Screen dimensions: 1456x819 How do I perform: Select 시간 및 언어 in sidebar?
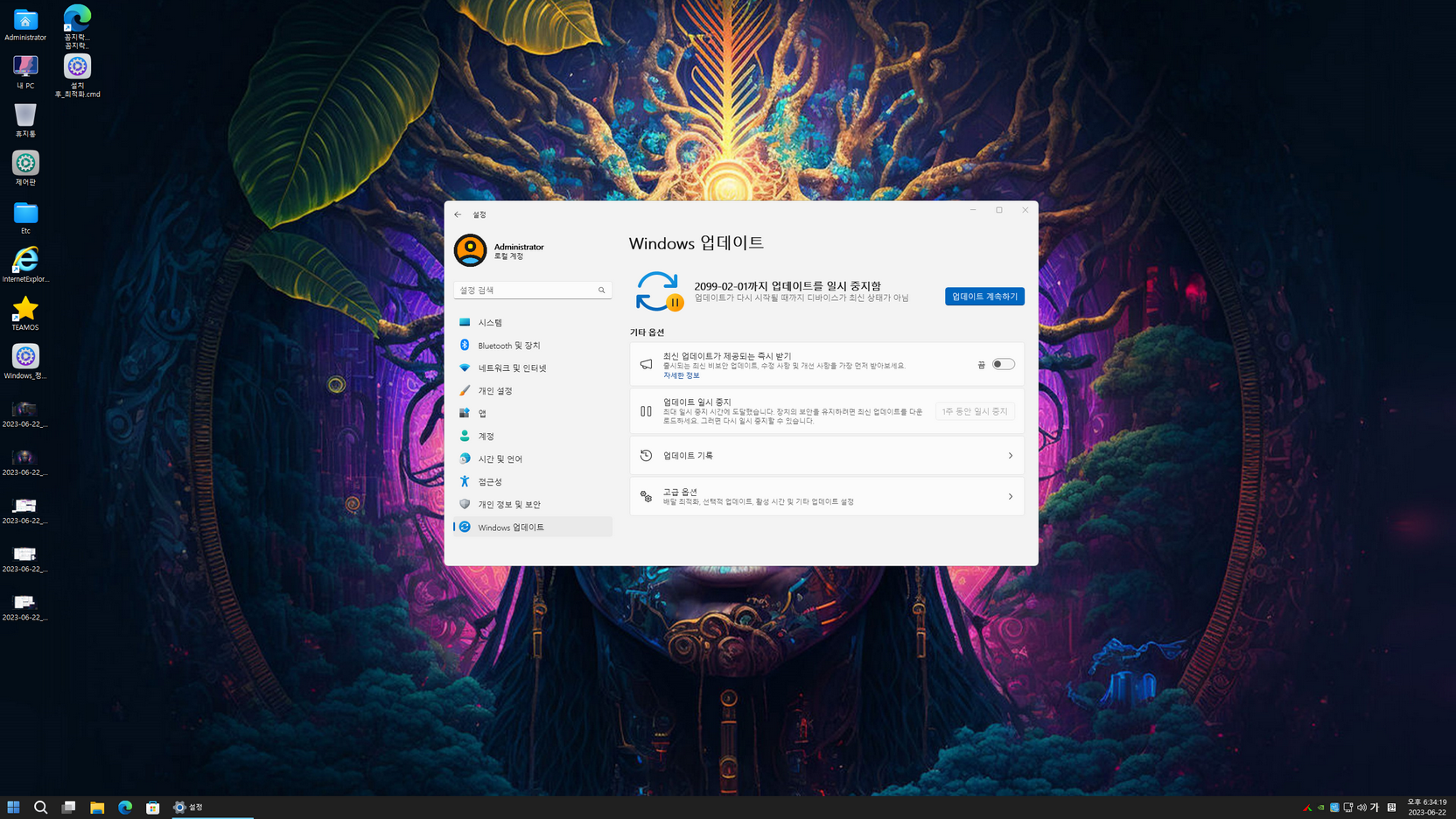(533, 459)
